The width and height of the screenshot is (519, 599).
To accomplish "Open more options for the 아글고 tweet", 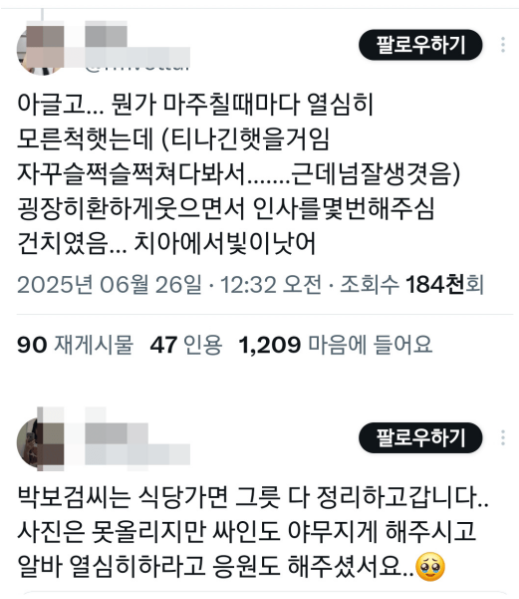I will pyautogui.click(x=503, y=45).
